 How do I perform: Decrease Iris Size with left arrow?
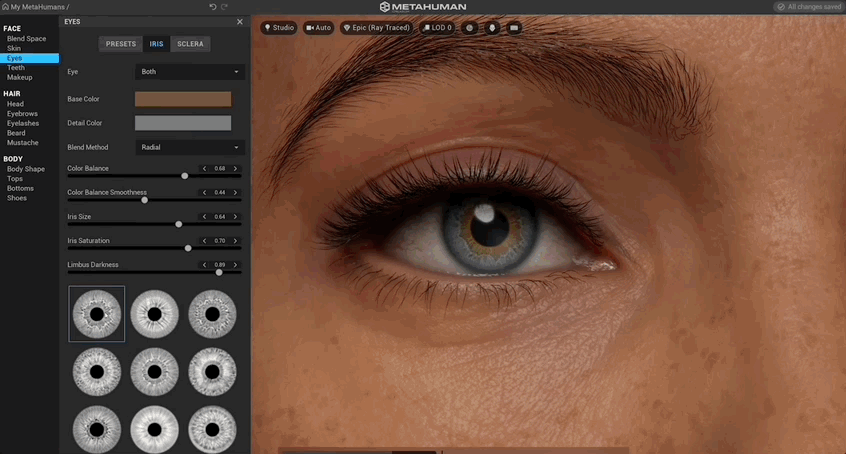click(204, 217)
